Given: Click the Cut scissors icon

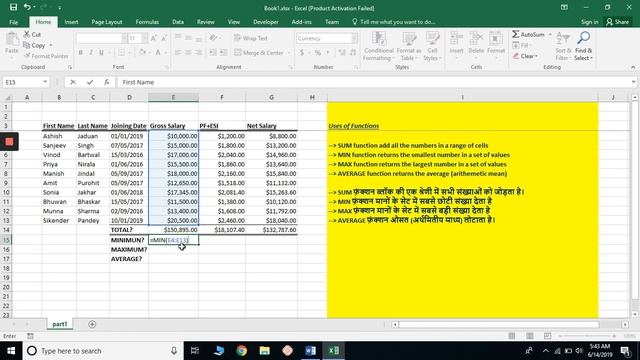Looking at the screenshot, I should point(27,35).
